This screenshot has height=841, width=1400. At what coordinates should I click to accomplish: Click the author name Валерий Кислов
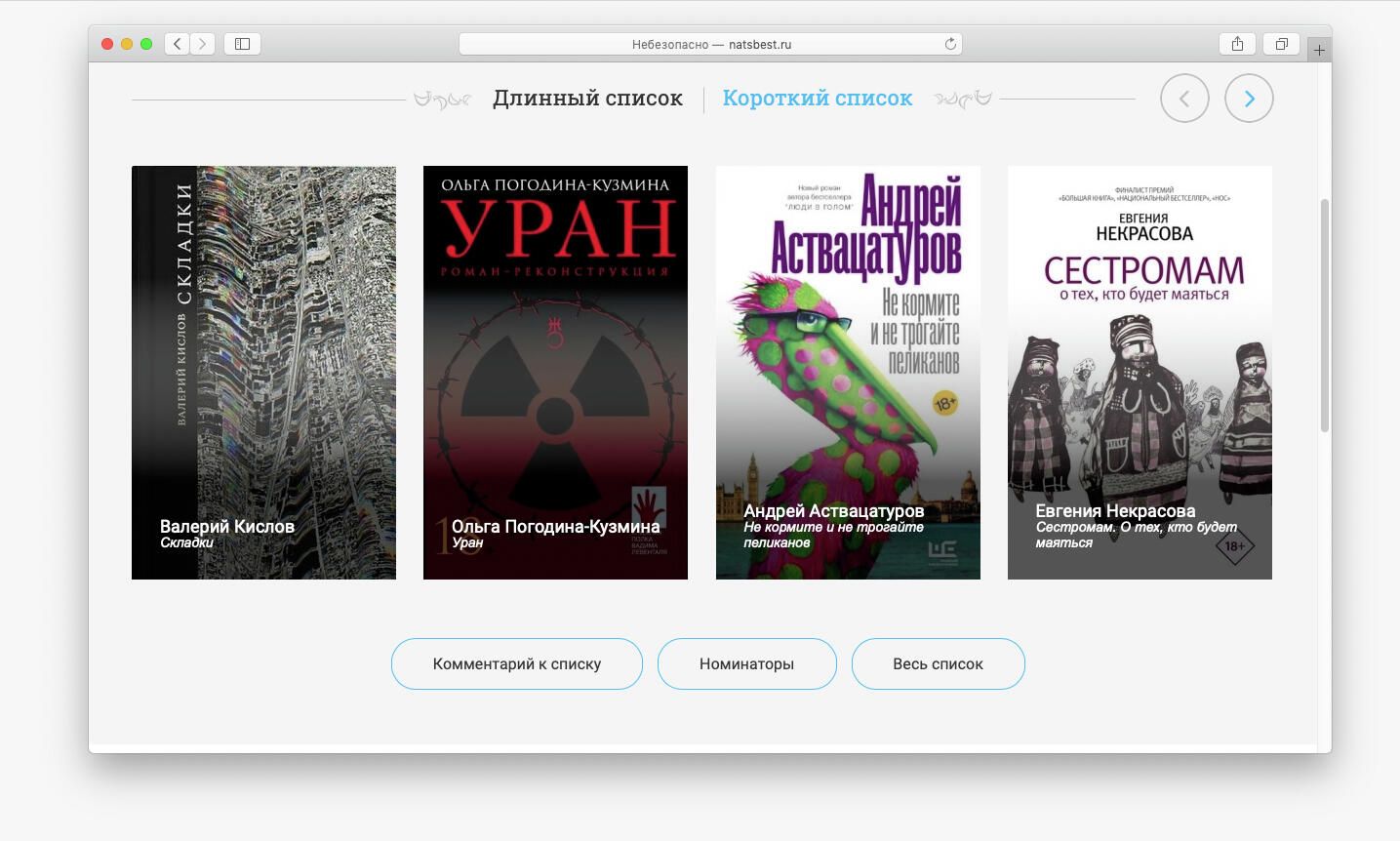coord(227,527)
